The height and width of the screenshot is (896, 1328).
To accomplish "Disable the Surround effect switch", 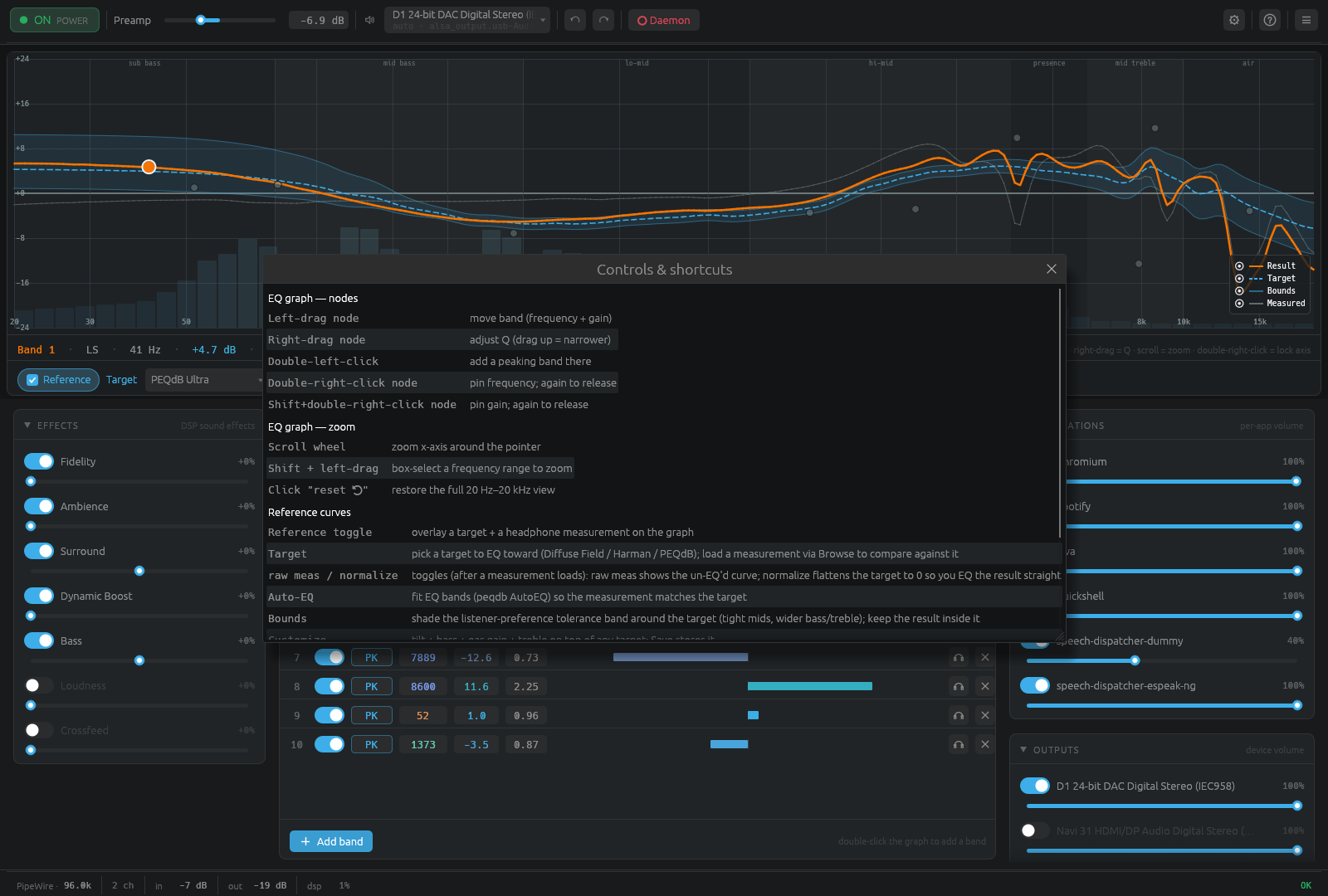I will tap(39, 551).
